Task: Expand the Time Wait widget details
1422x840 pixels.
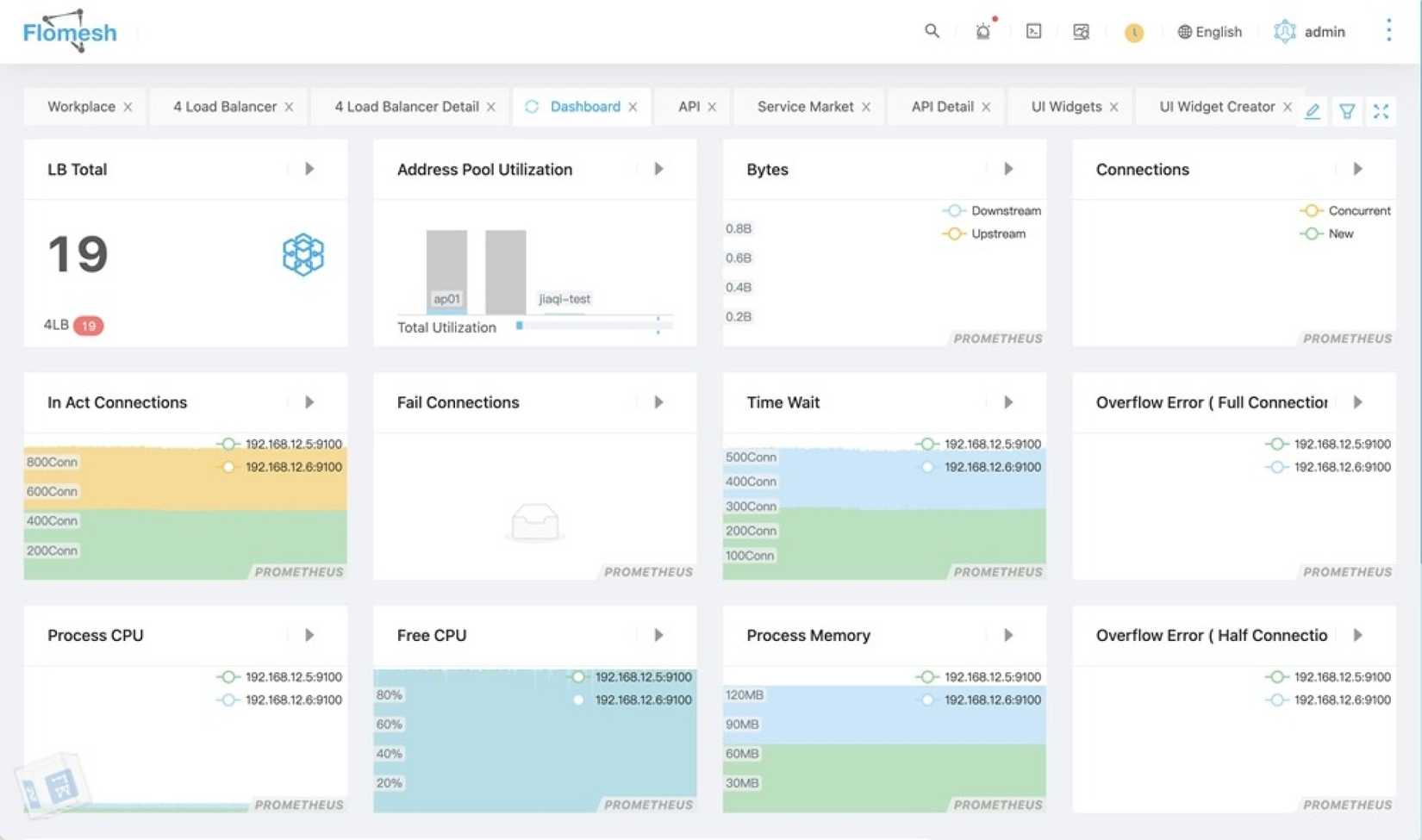Action: pyautogui.click(x=1008, y=401)
